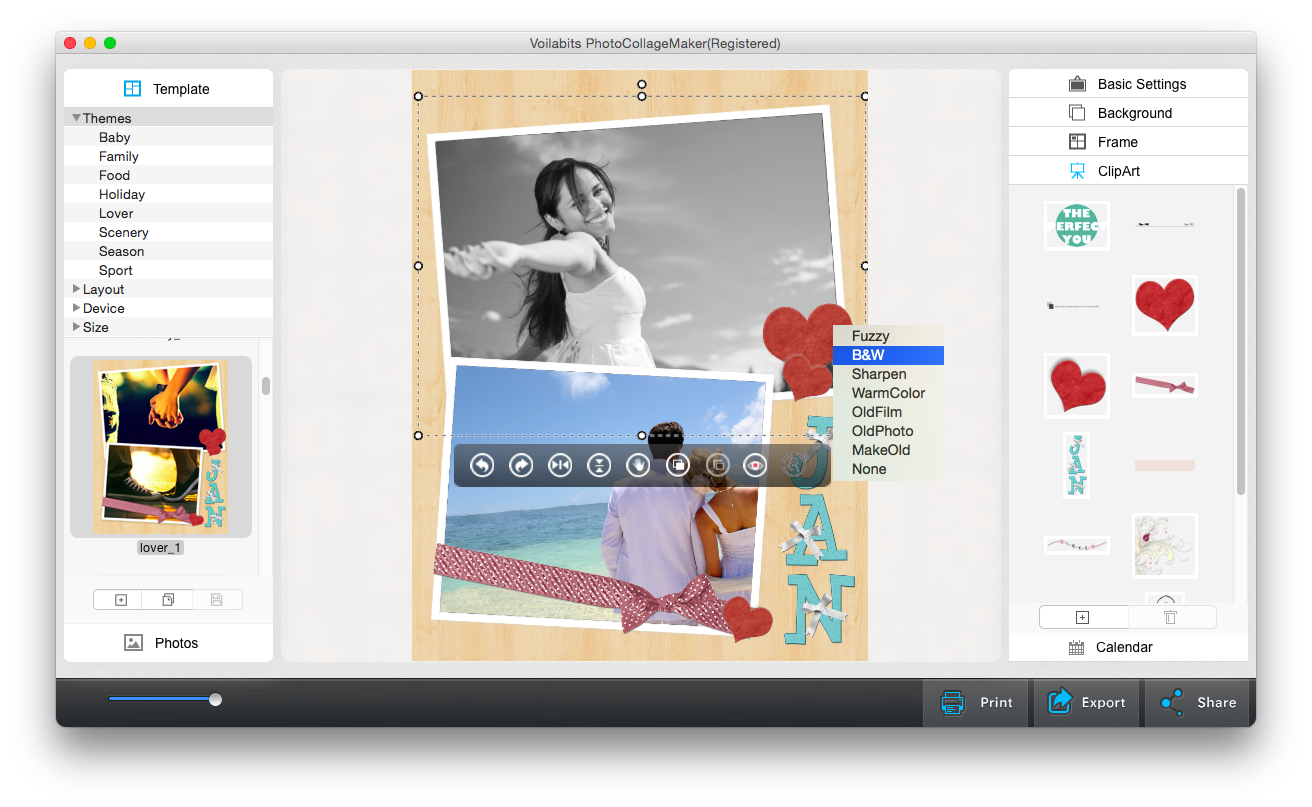Click the Print button

(x=977, y=702)
